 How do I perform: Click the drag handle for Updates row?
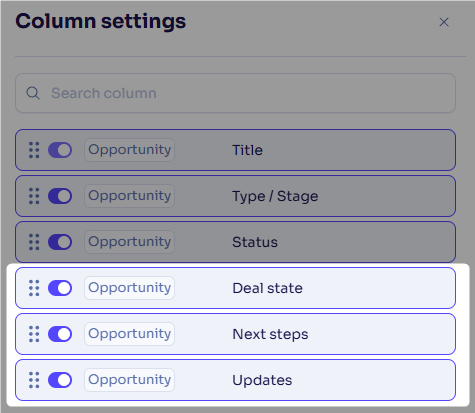(x=34, y=380)
